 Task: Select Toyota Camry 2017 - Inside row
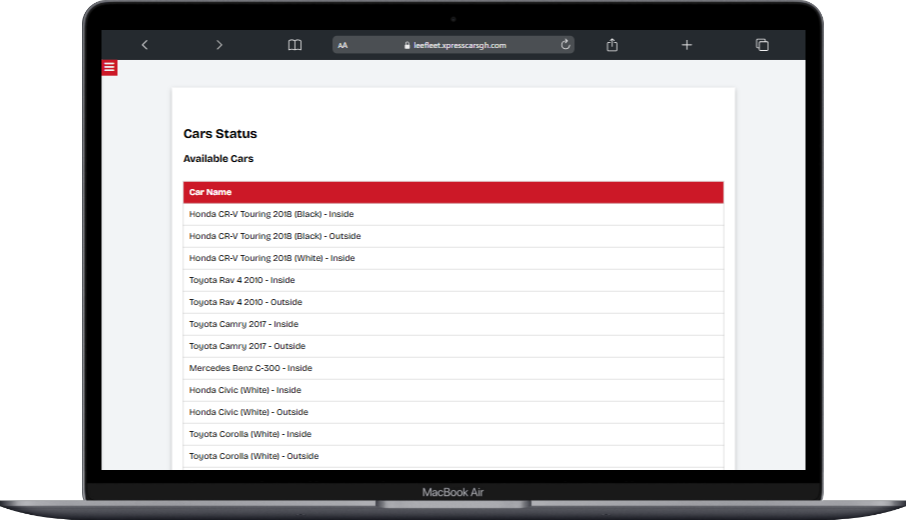[453, 324]
